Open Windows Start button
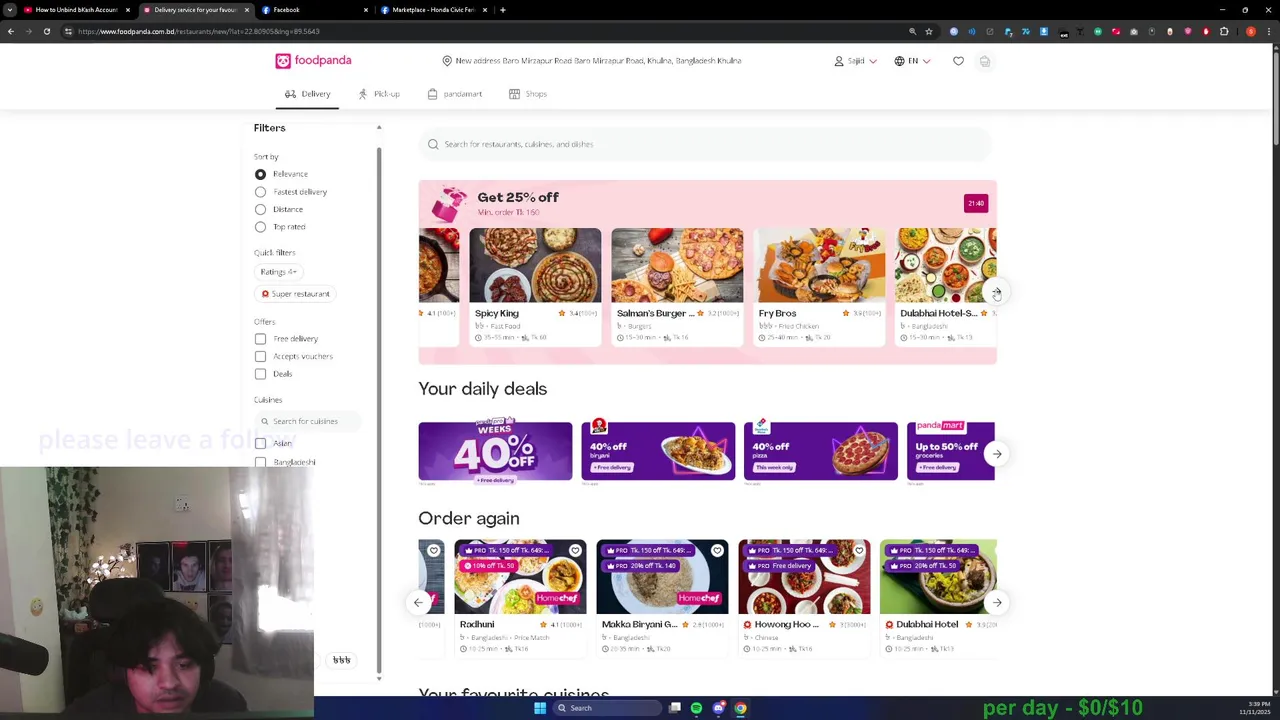1280x720 pixels. coord(540,708)
